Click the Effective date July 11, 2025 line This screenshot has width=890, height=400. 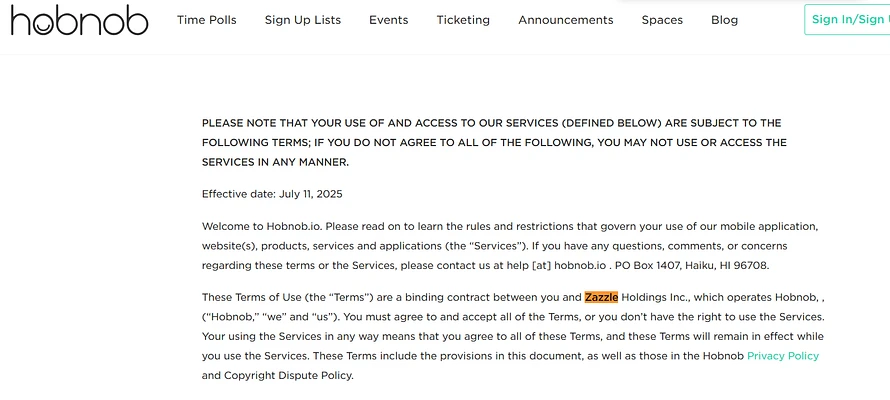(272, 194)
